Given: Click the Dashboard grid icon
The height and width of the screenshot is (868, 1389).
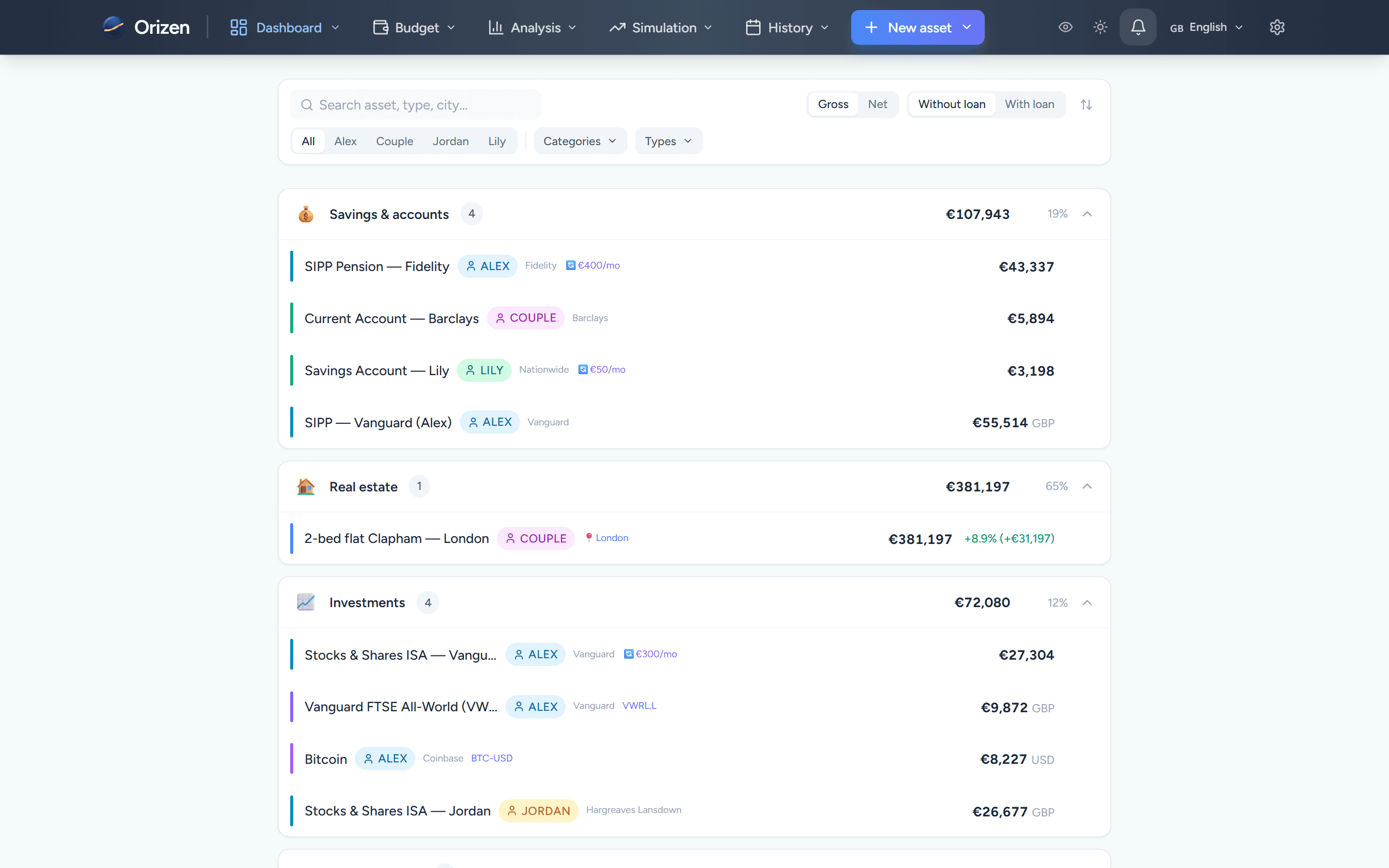Looking at the screenshot, I should (238, 27).
